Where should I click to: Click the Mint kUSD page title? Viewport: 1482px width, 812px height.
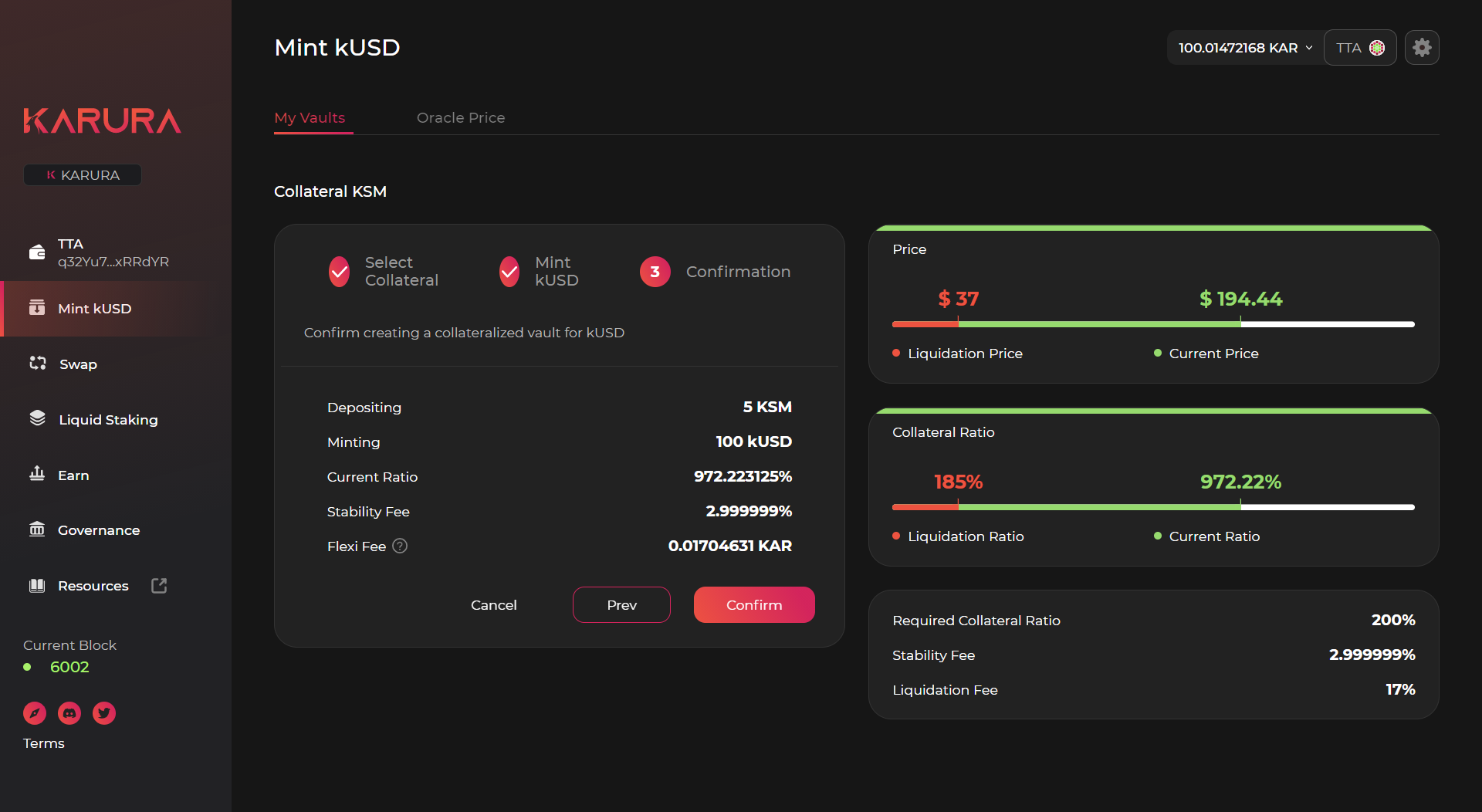point(337,48)
